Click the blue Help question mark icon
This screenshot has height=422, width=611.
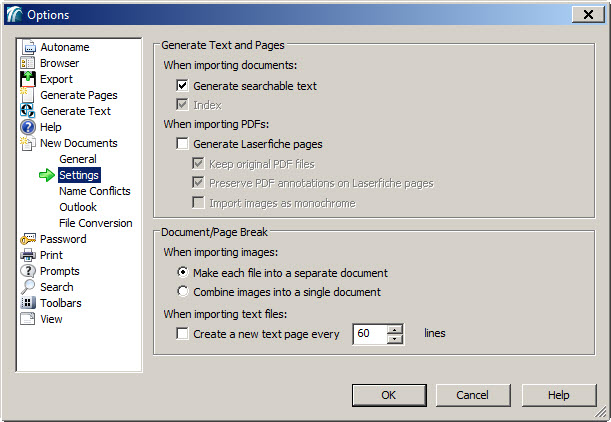point(28,127)
